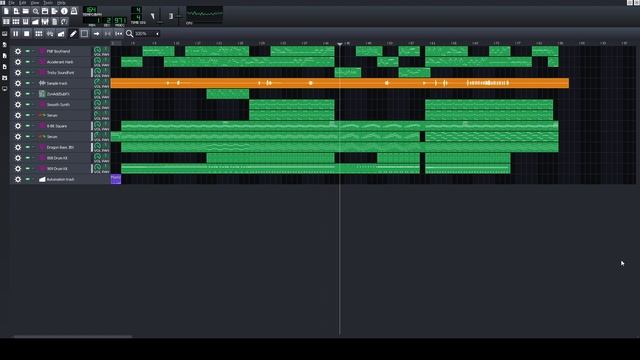Export the current project
This screenshot has width=640, height=360.
[55, 11]
